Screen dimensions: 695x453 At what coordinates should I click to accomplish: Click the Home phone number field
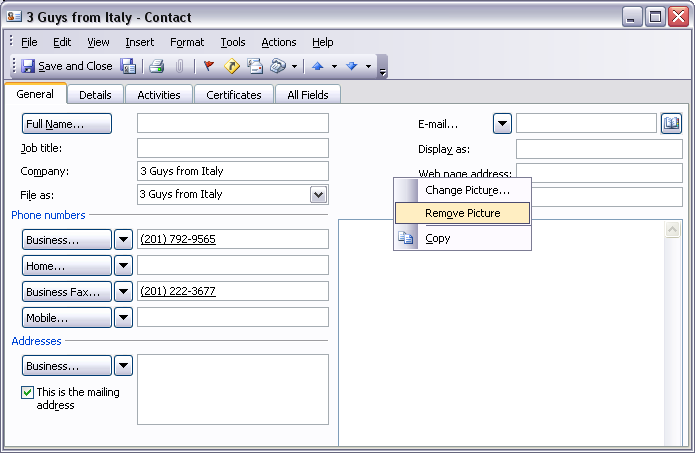pyautogui.click(x=233, y=265)
